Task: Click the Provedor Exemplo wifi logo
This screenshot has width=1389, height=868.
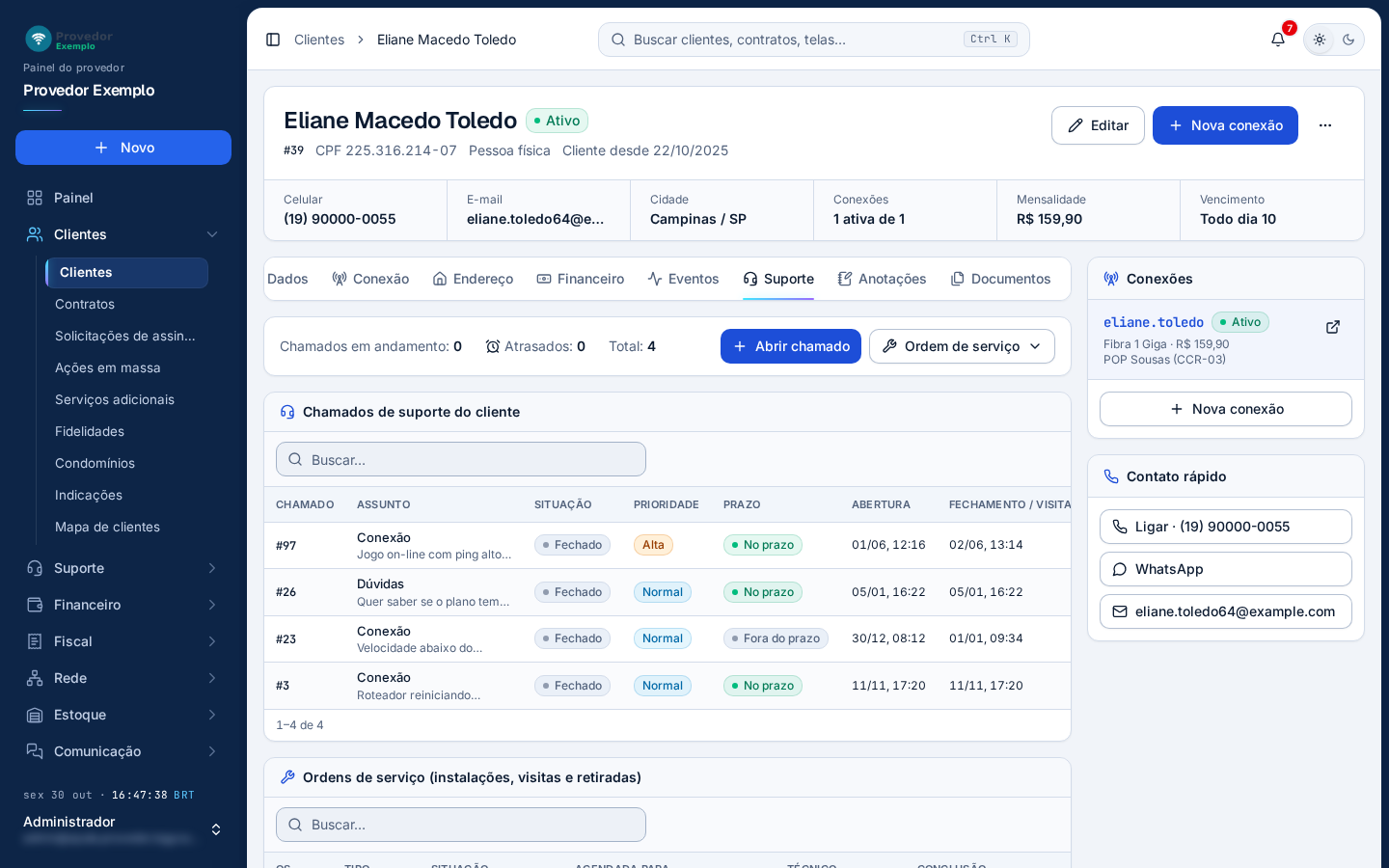Action: click(39, 39)
